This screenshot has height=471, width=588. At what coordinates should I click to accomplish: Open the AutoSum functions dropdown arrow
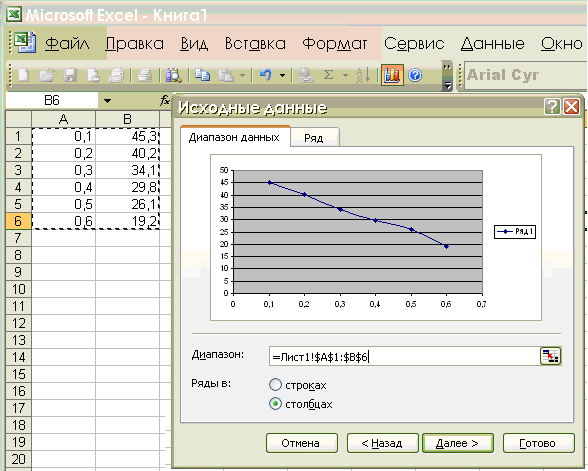(x=345, y=75)
